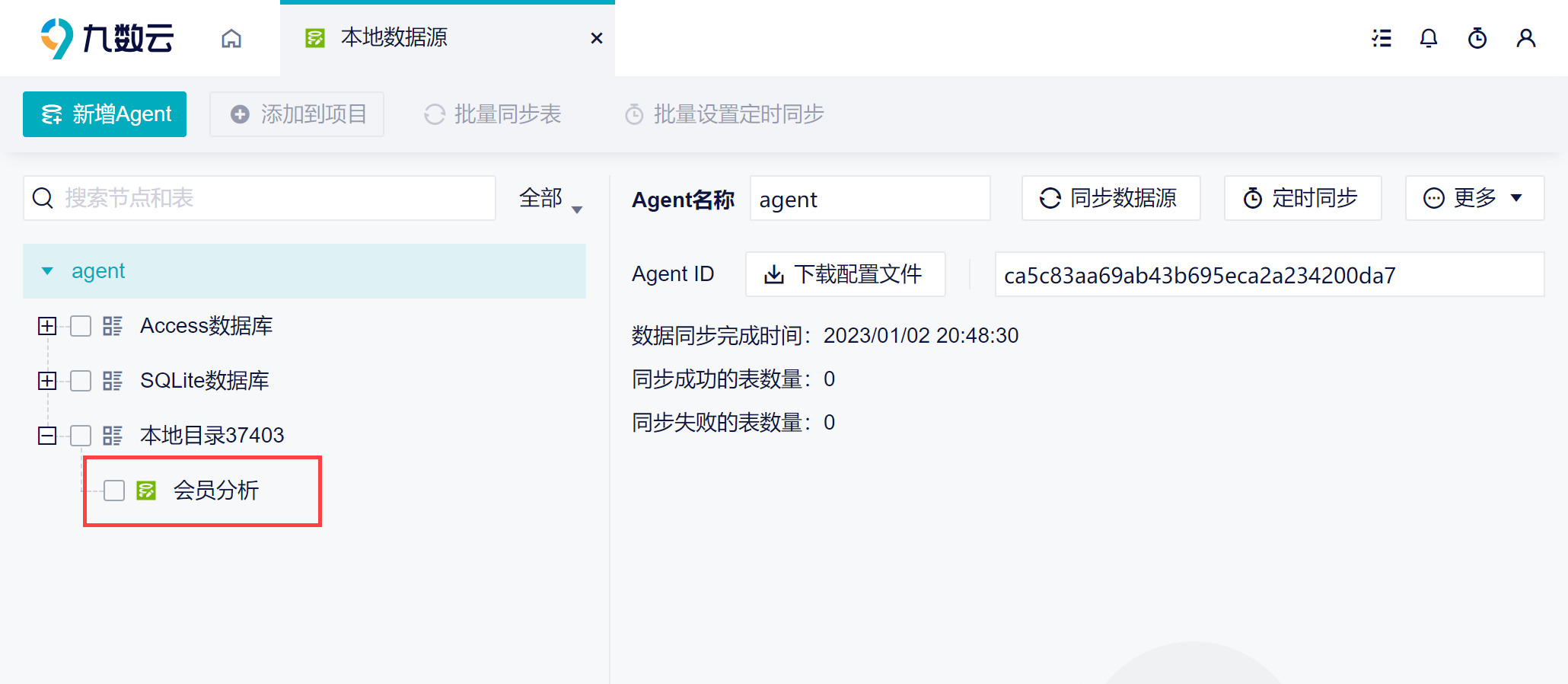1568x684 pixels.
Task: Open the user account icon
Action: click(x=1526, y=38)
